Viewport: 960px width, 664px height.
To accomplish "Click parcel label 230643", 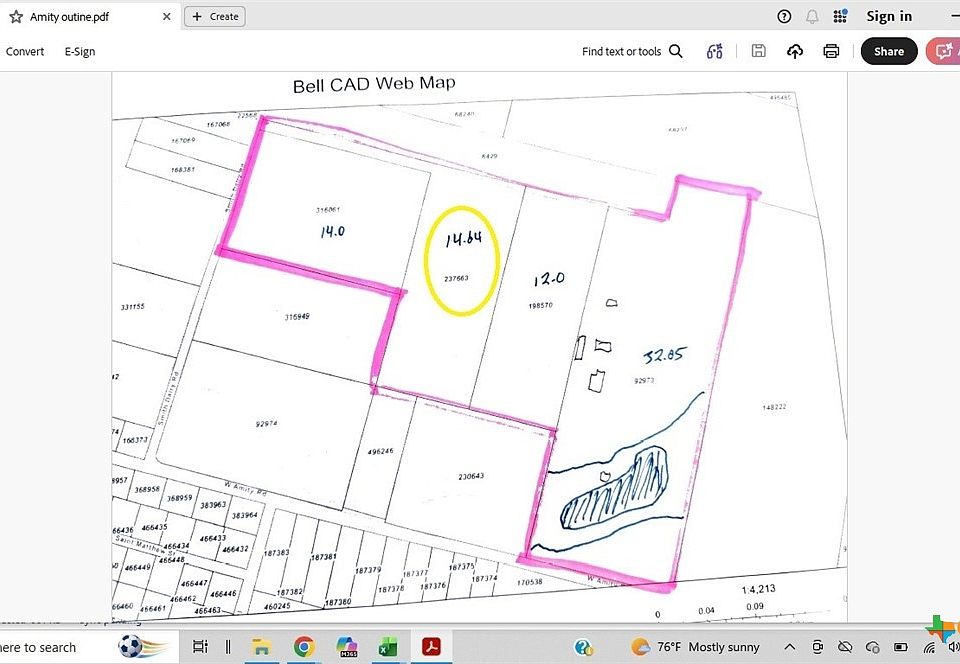I will [x=471, y=476].
